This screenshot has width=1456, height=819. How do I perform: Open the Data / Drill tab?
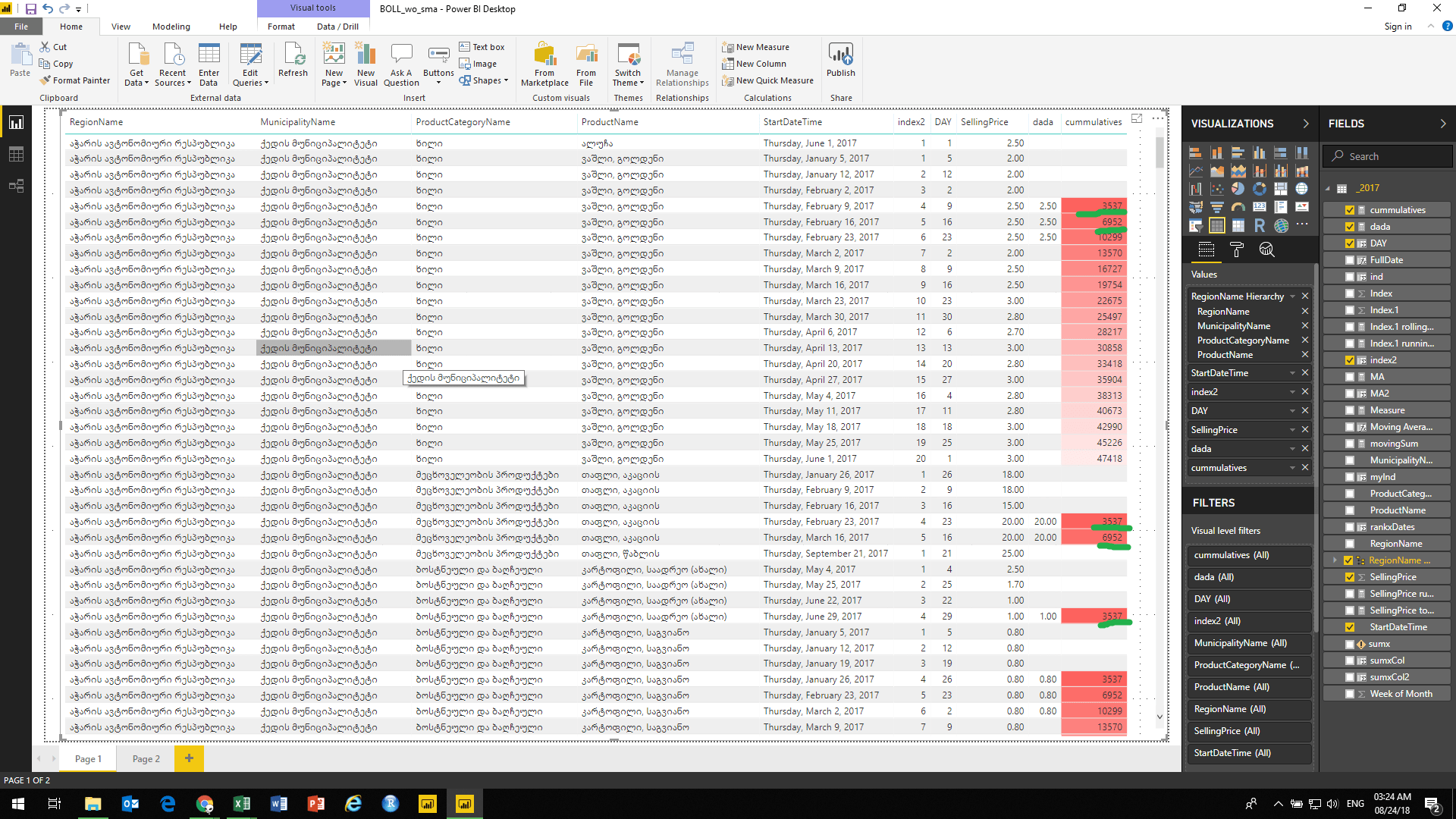(337, 27)
